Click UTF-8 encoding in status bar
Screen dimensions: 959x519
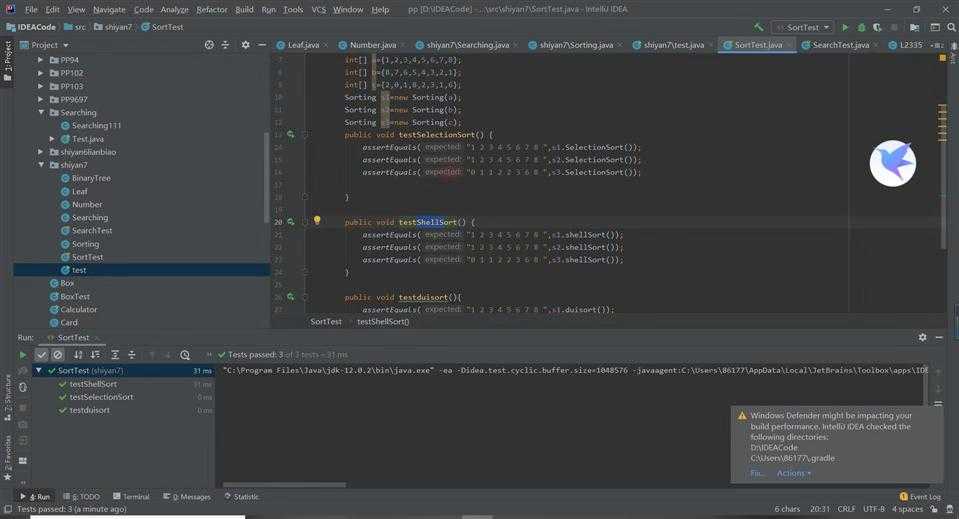[x=873, y=509]
